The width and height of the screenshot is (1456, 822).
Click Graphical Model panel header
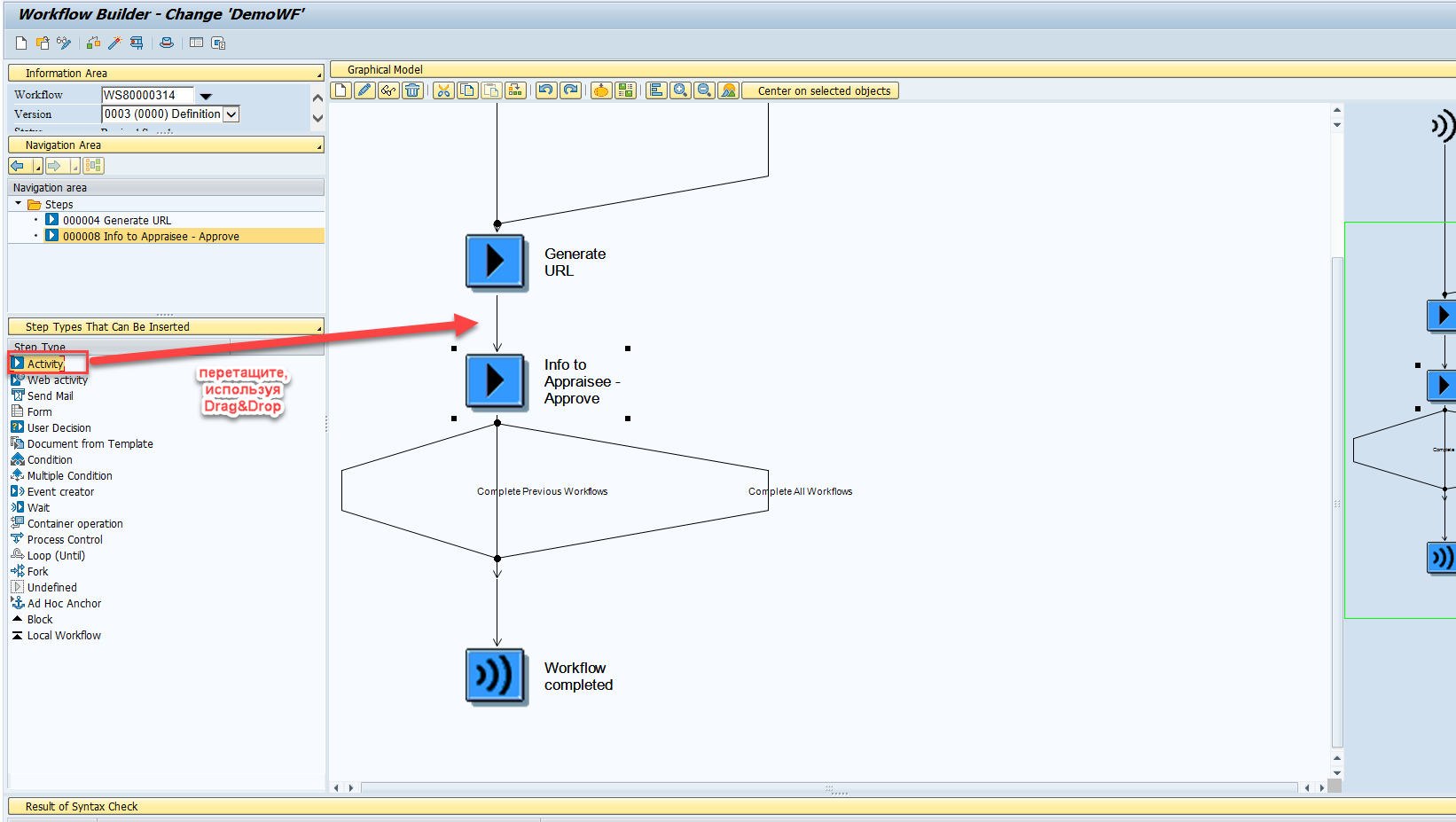click(x=893, y=69)
